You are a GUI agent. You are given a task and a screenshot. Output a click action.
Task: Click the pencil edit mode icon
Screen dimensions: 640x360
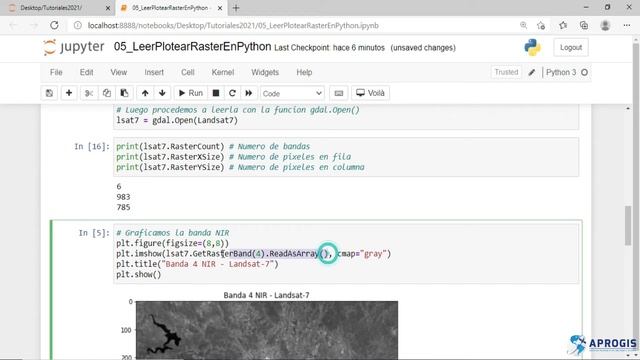pyautogui.click(x=531, y=73)
